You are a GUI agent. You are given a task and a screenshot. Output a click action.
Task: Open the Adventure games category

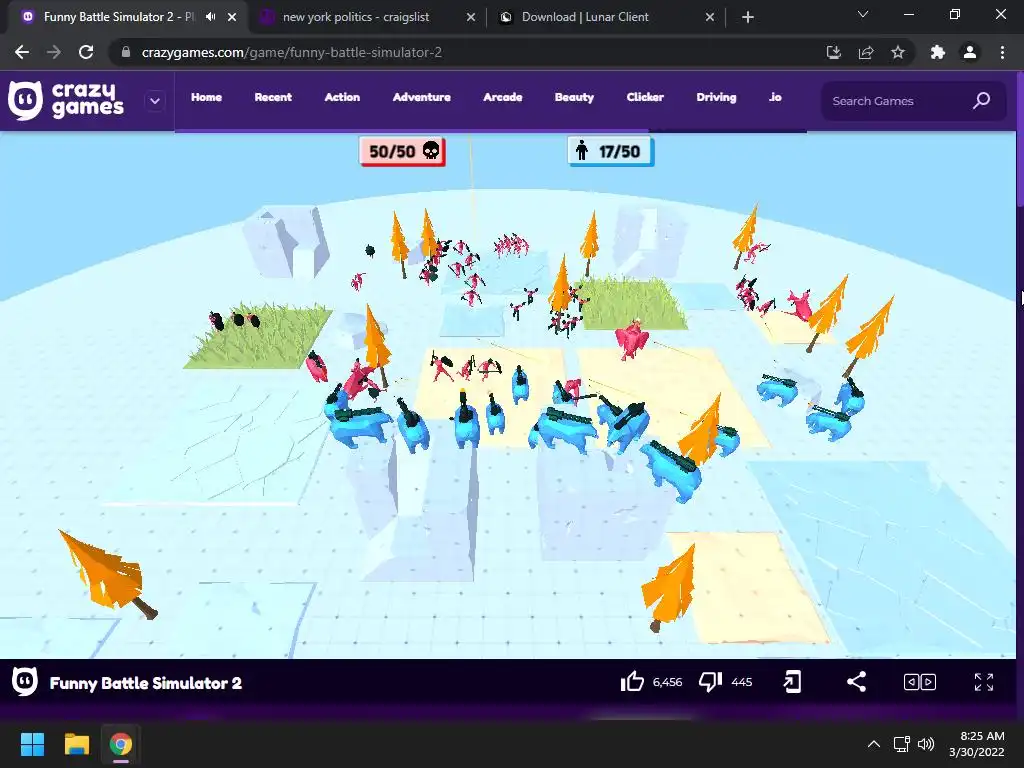point(422,97)
